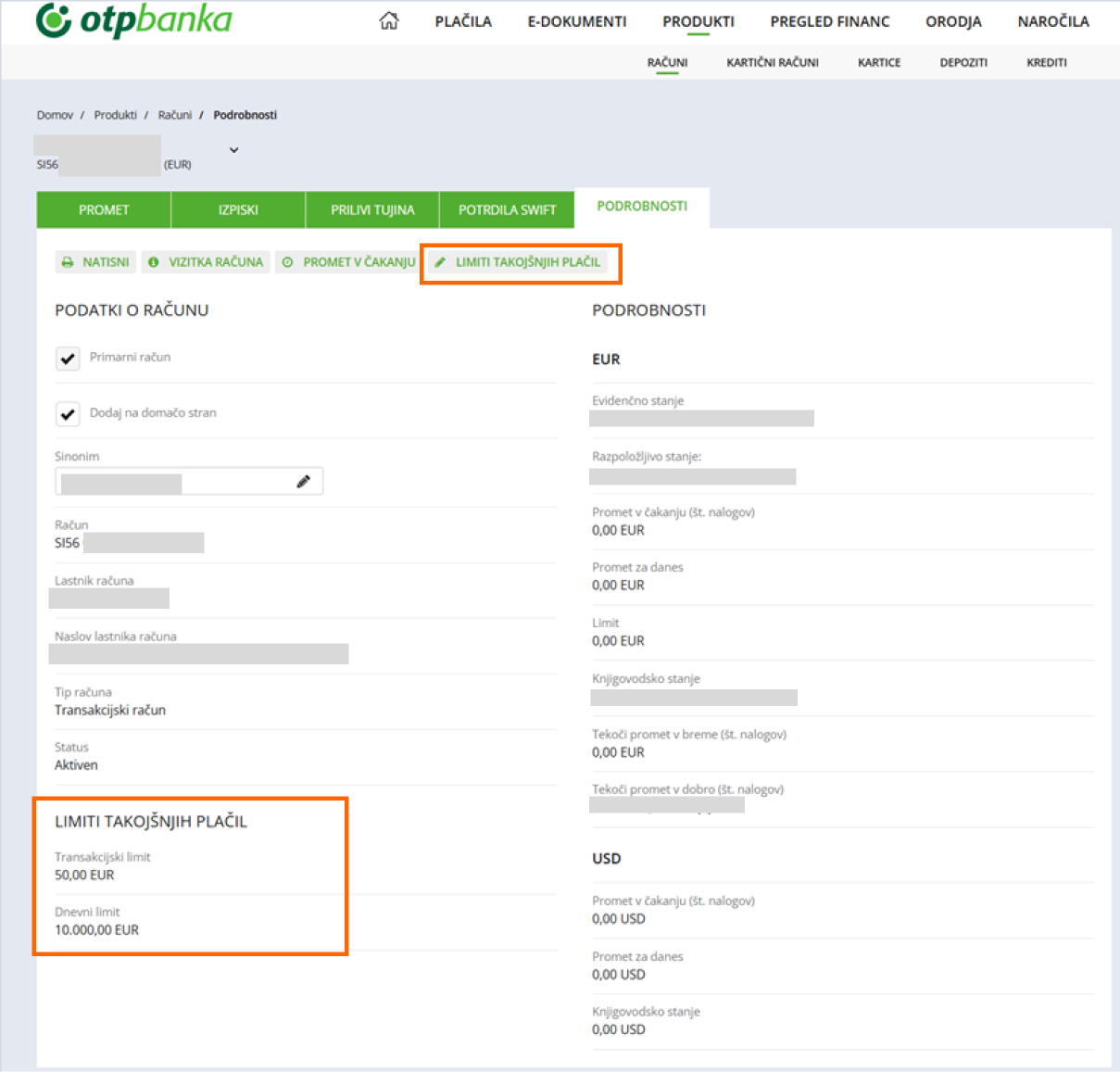The width and height of the screenshot is (1120, 1072).
Task: Open the E-dokumenti menu
Action: coord(576,21)
